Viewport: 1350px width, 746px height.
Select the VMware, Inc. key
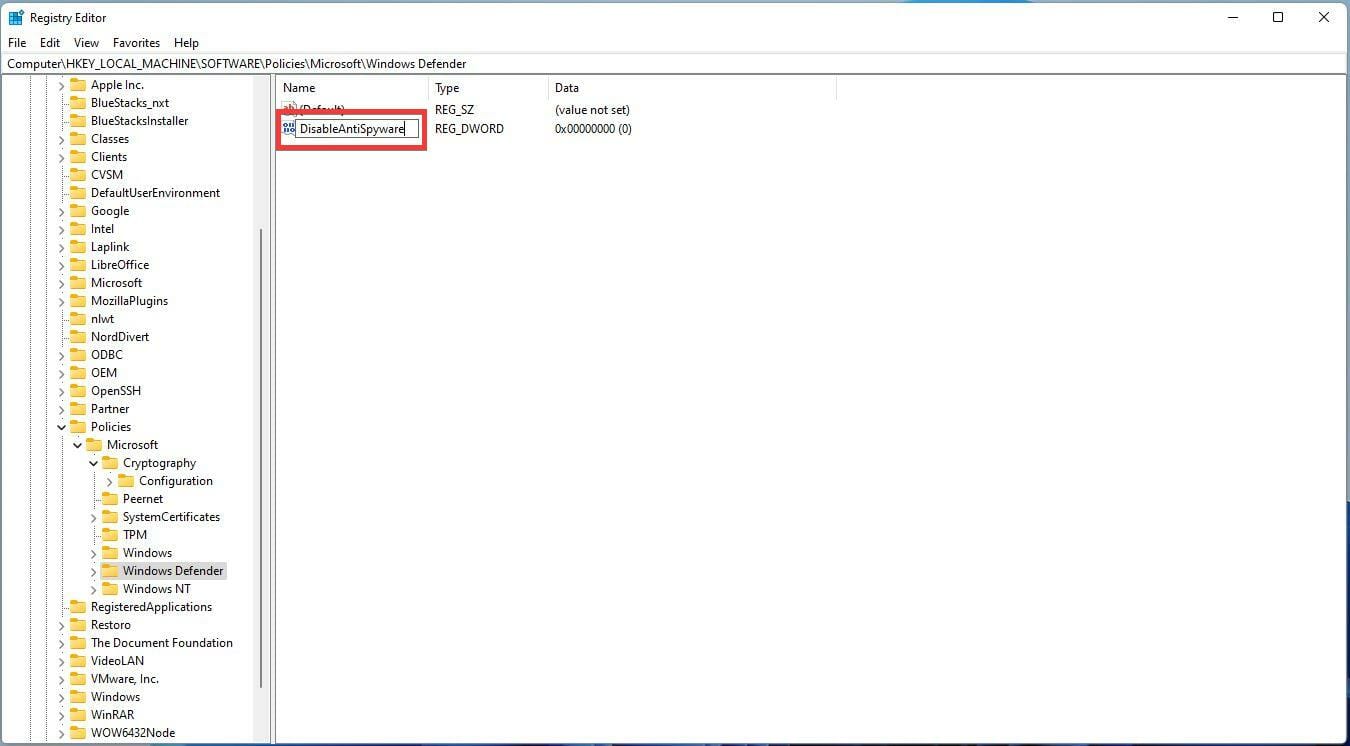[125, 679]
